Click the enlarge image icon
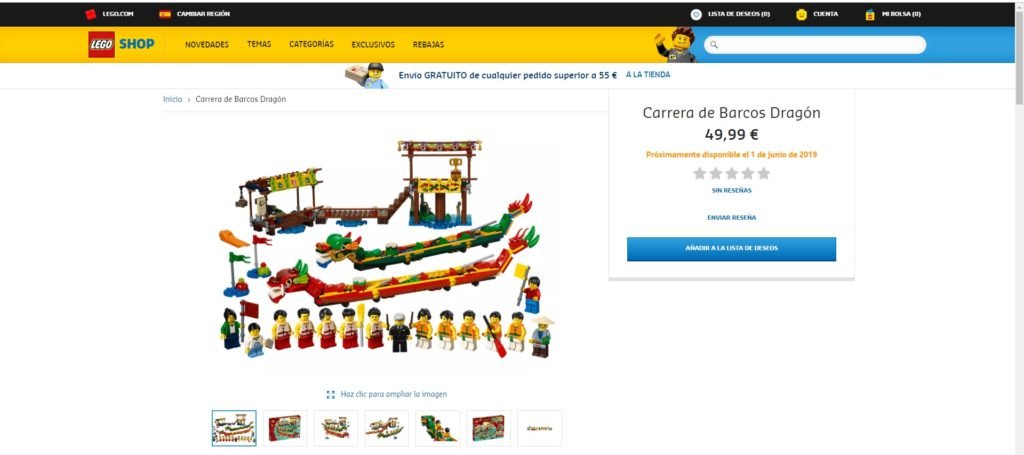The height and width of the screenshot is (455, 1024). [330, 394]
